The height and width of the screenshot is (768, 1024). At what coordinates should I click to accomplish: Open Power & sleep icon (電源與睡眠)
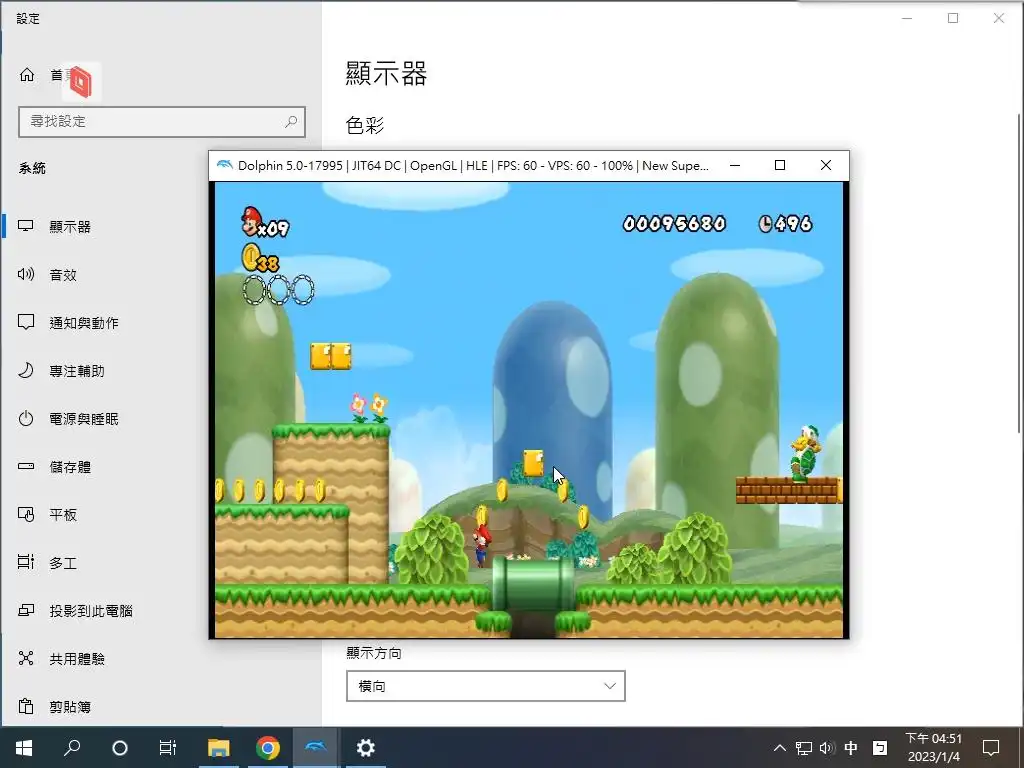click(25, 419)
